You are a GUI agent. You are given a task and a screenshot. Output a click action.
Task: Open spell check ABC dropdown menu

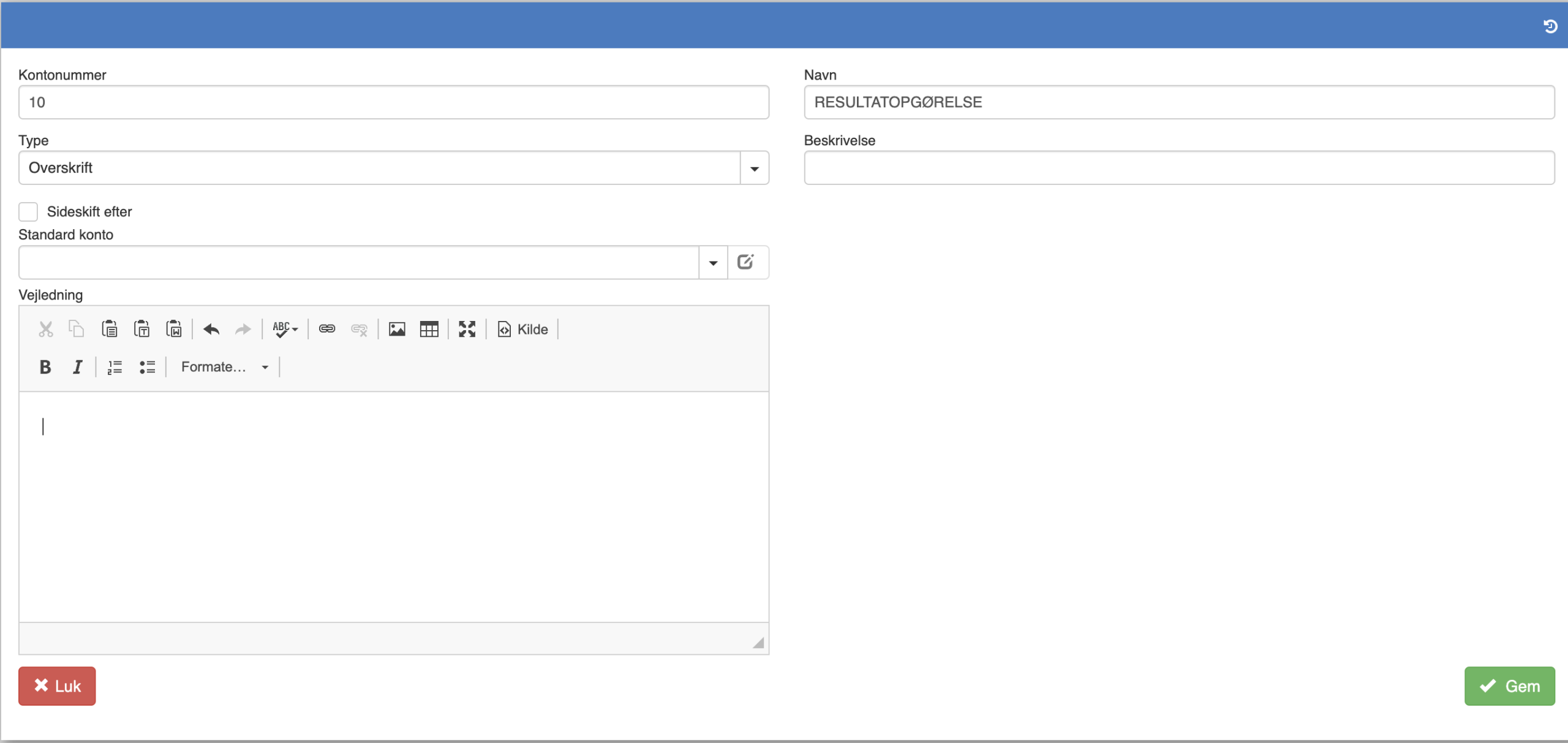tap(285, 330)
